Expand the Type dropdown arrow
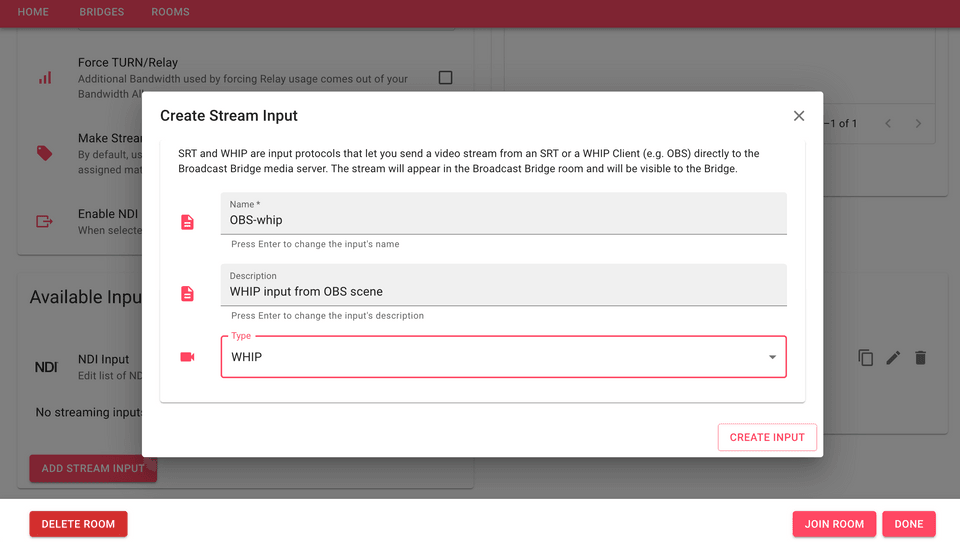 coord(772,357)
